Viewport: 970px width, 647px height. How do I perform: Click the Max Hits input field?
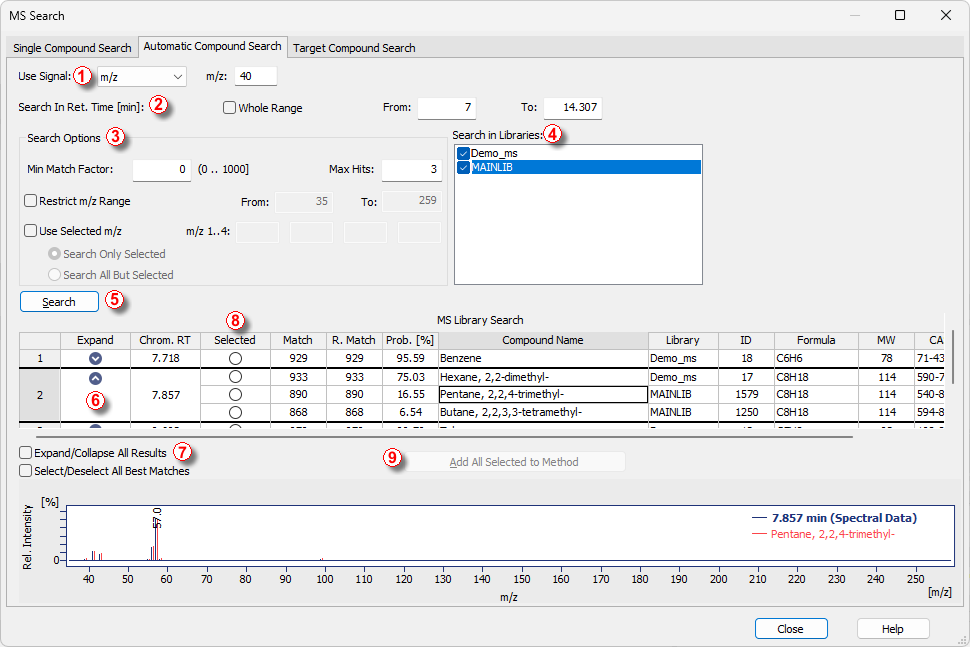(x=411, y=170)
